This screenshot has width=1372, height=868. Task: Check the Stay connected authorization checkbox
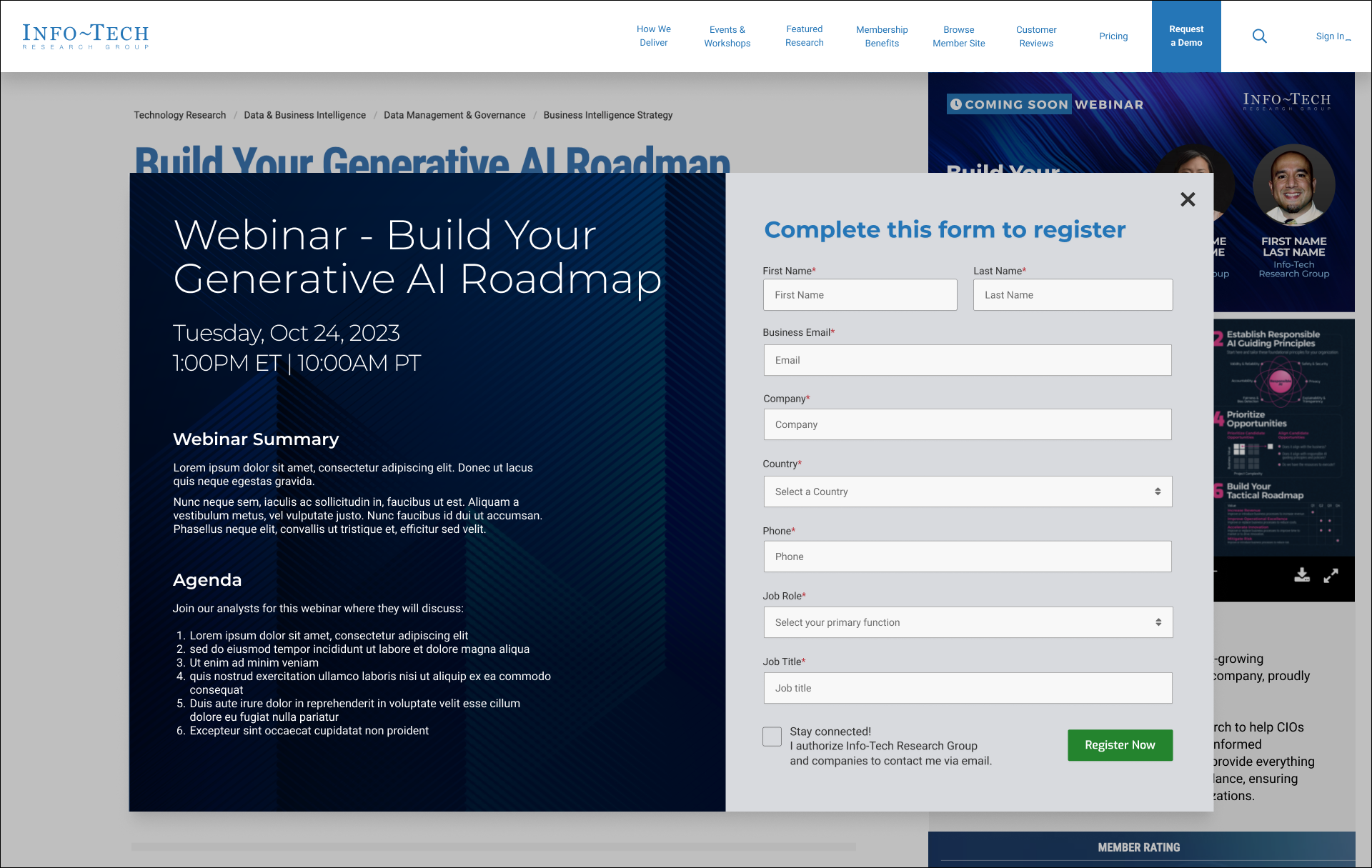pos(772,737)
